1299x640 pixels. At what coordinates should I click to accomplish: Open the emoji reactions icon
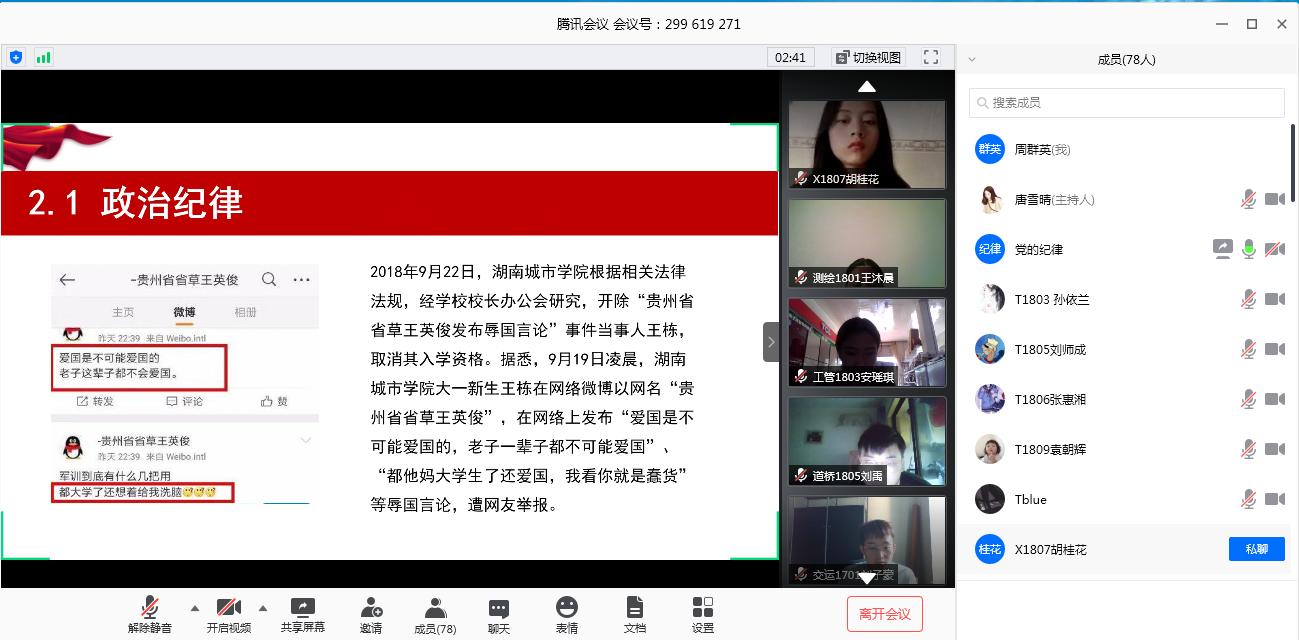(567, 608)
